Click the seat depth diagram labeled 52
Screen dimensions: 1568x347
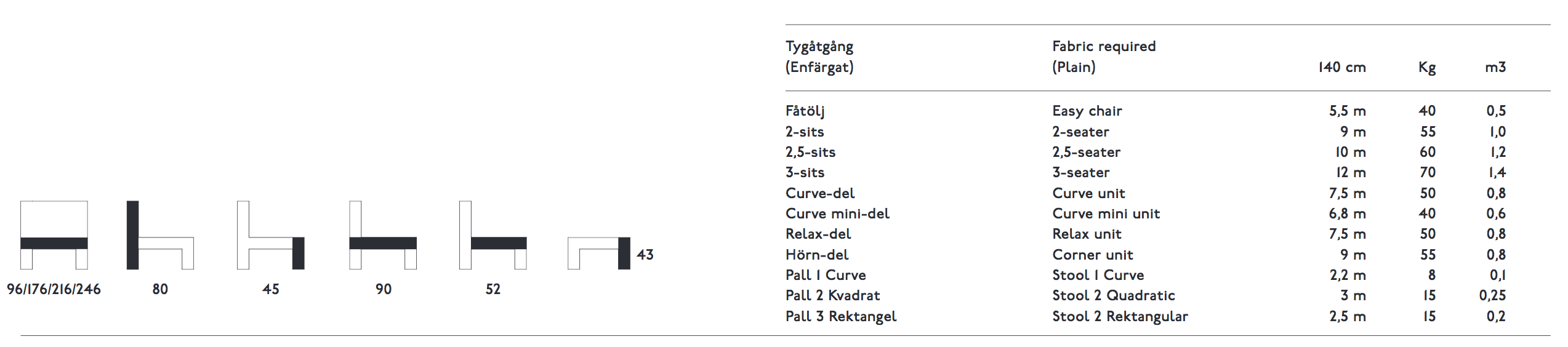coord(493,234)
